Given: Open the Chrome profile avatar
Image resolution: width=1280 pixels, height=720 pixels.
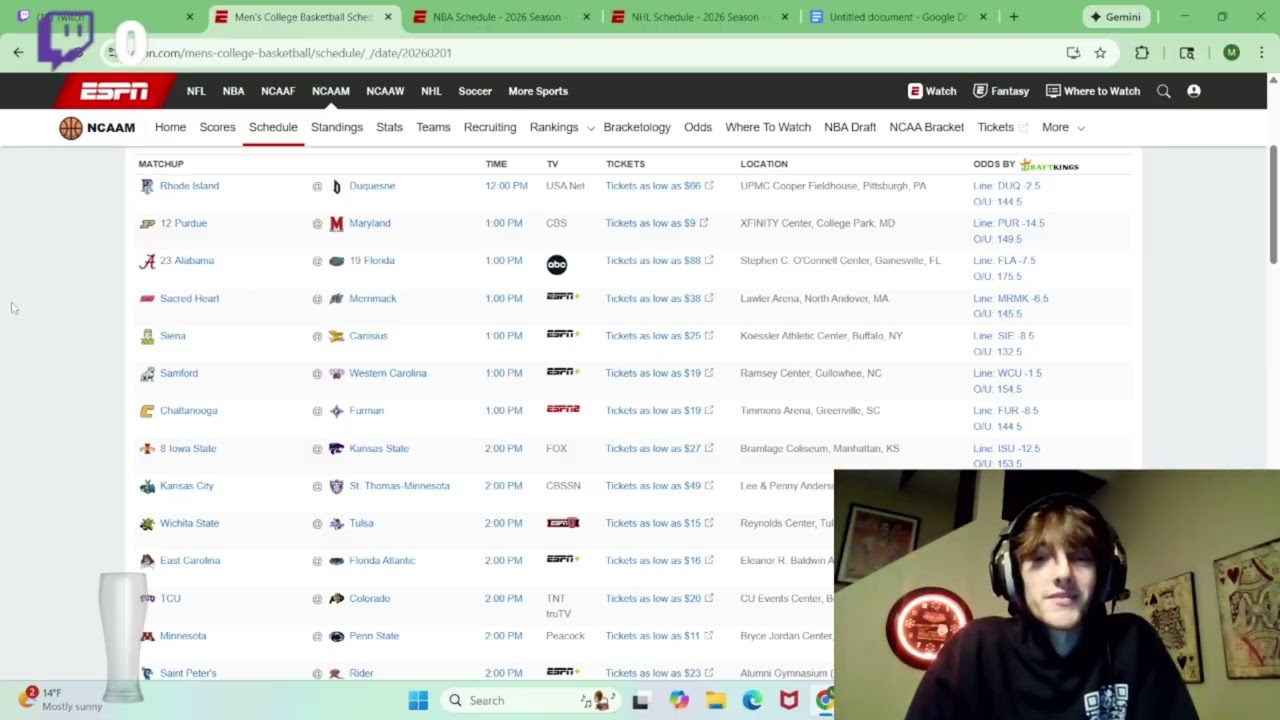Looking at the screenshot, I should click(x=1231, y=53).
